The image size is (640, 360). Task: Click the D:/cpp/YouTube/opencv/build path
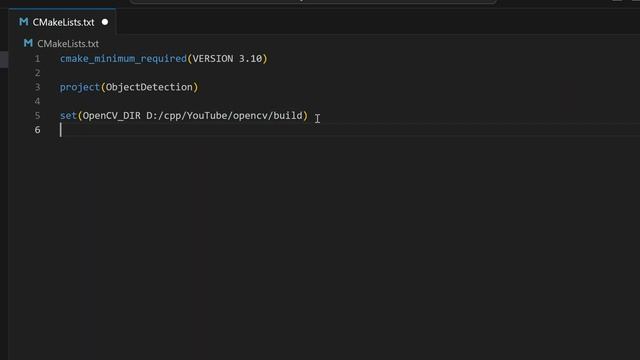pos(224,116)
